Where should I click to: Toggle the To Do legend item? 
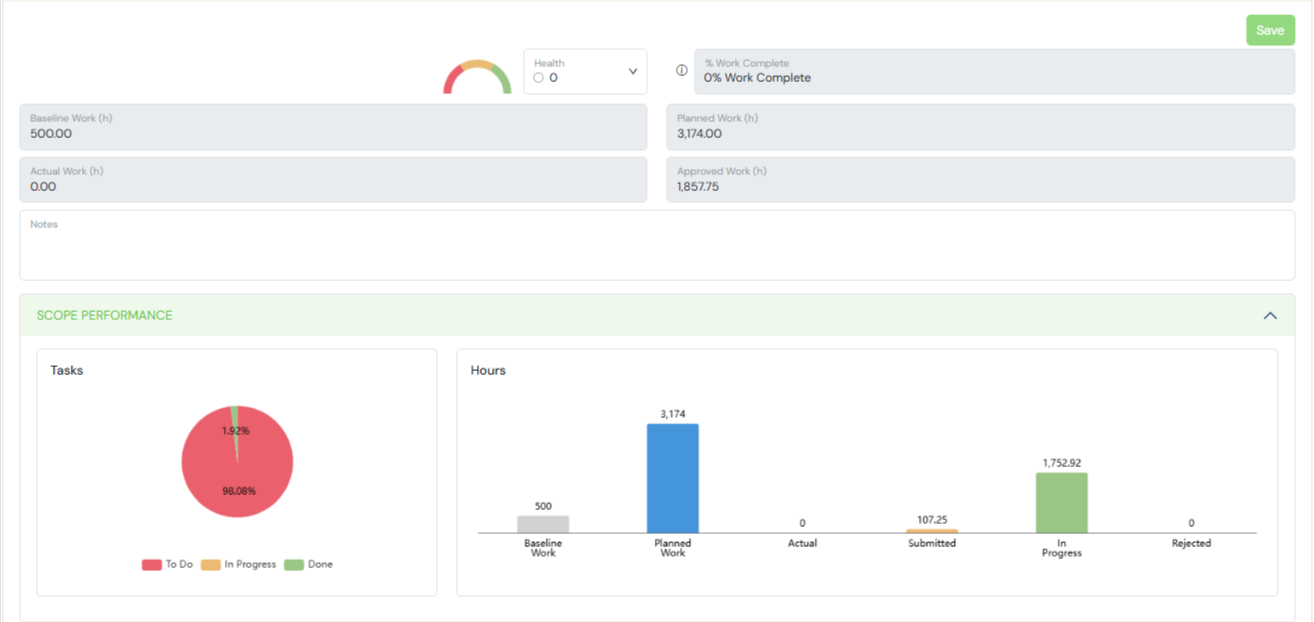click(x=168, y=565)
